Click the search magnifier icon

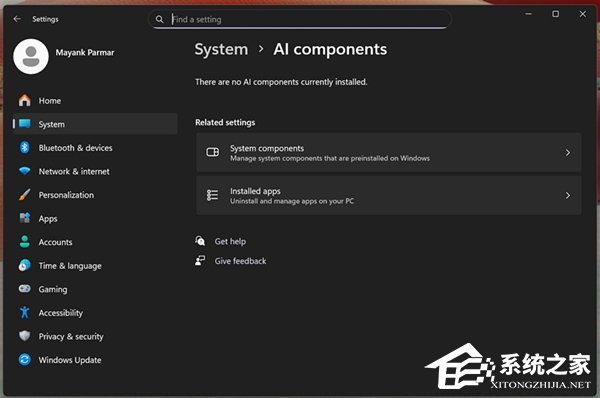pos(160,19)
